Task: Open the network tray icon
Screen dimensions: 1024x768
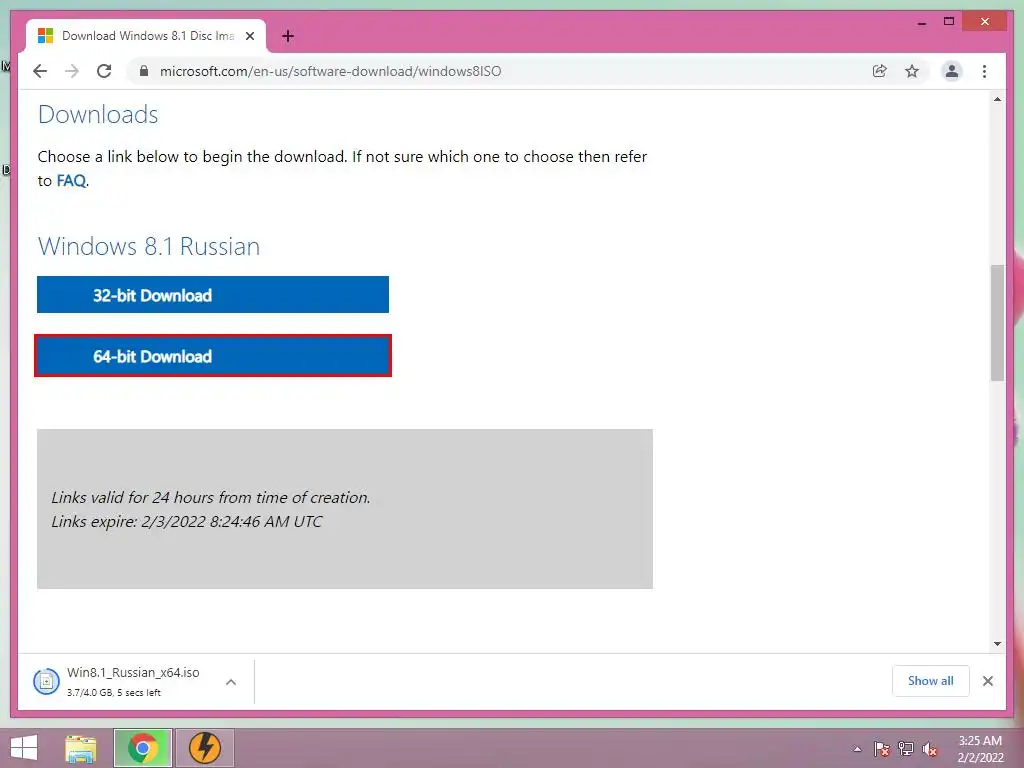Action: tap(906, 749)
